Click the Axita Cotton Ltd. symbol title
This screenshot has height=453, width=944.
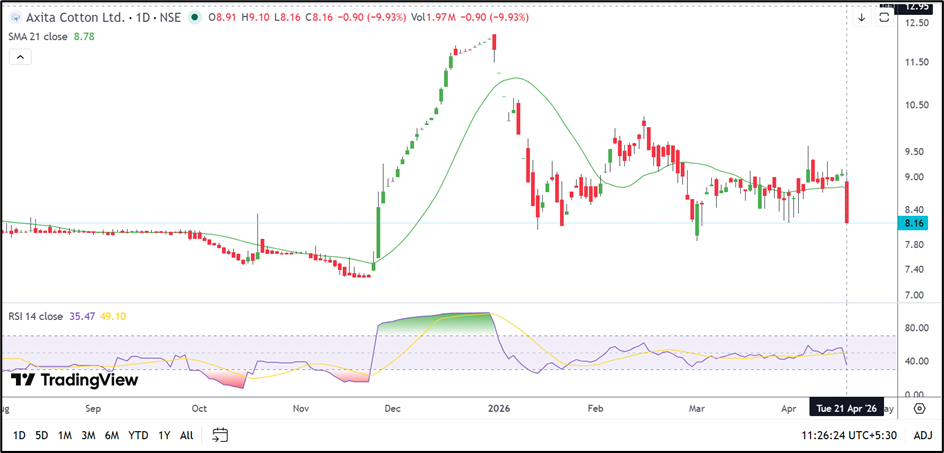[77, 17]
